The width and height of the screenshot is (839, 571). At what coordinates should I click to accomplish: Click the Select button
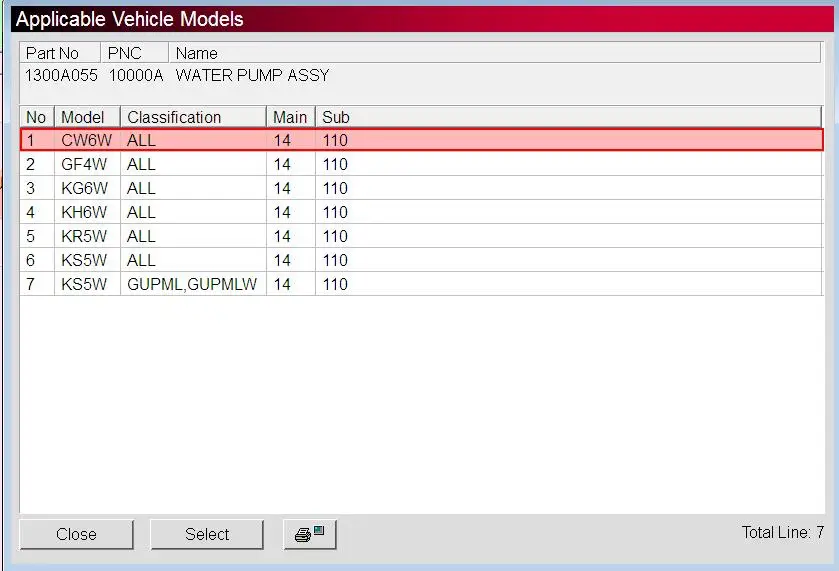pyautogui.click(x=207, y=534)
